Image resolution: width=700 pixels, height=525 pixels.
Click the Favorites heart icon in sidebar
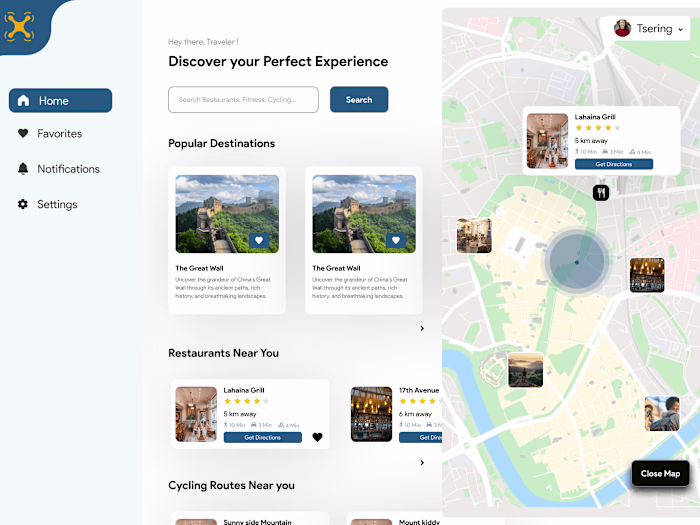pyautogui.click(x=23, y=133)
